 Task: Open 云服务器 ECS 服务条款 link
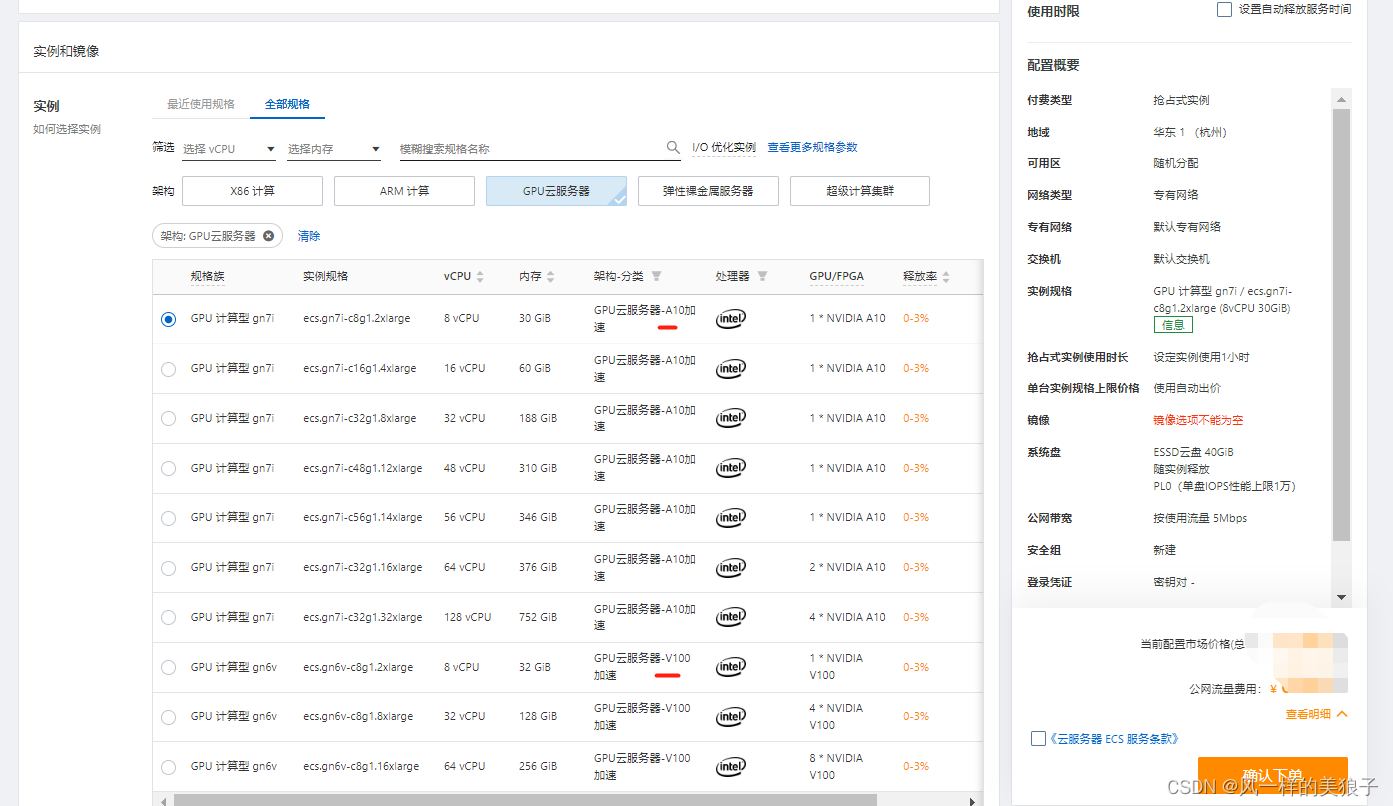1115,738
